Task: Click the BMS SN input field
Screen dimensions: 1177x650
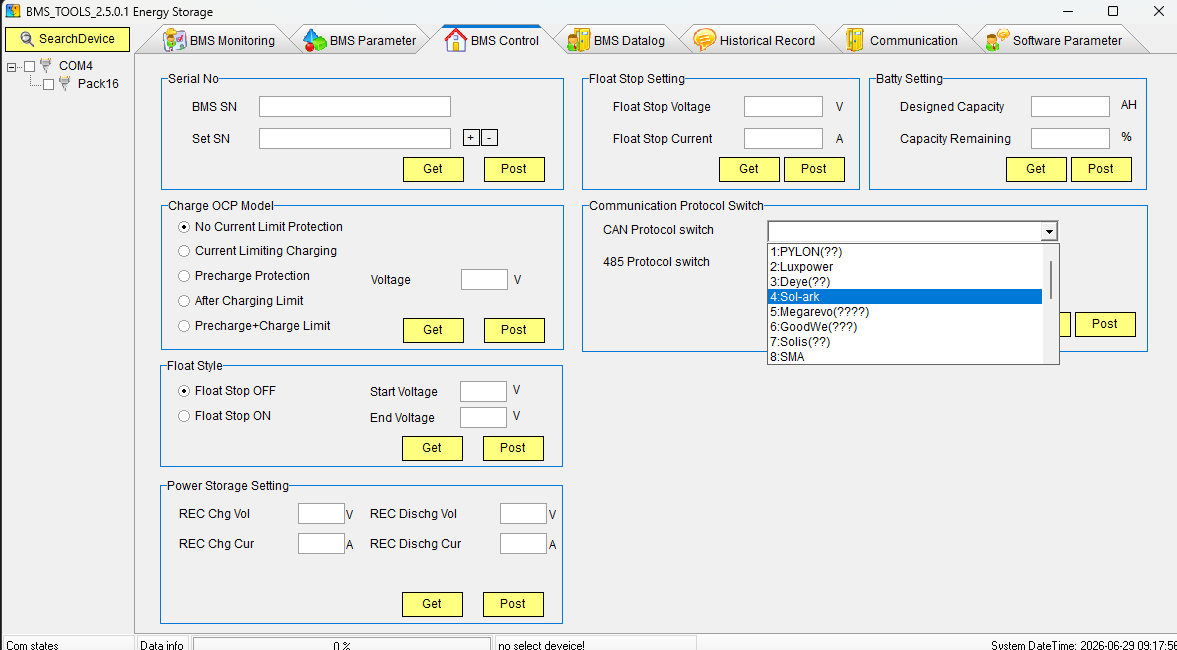Action: 354,107
